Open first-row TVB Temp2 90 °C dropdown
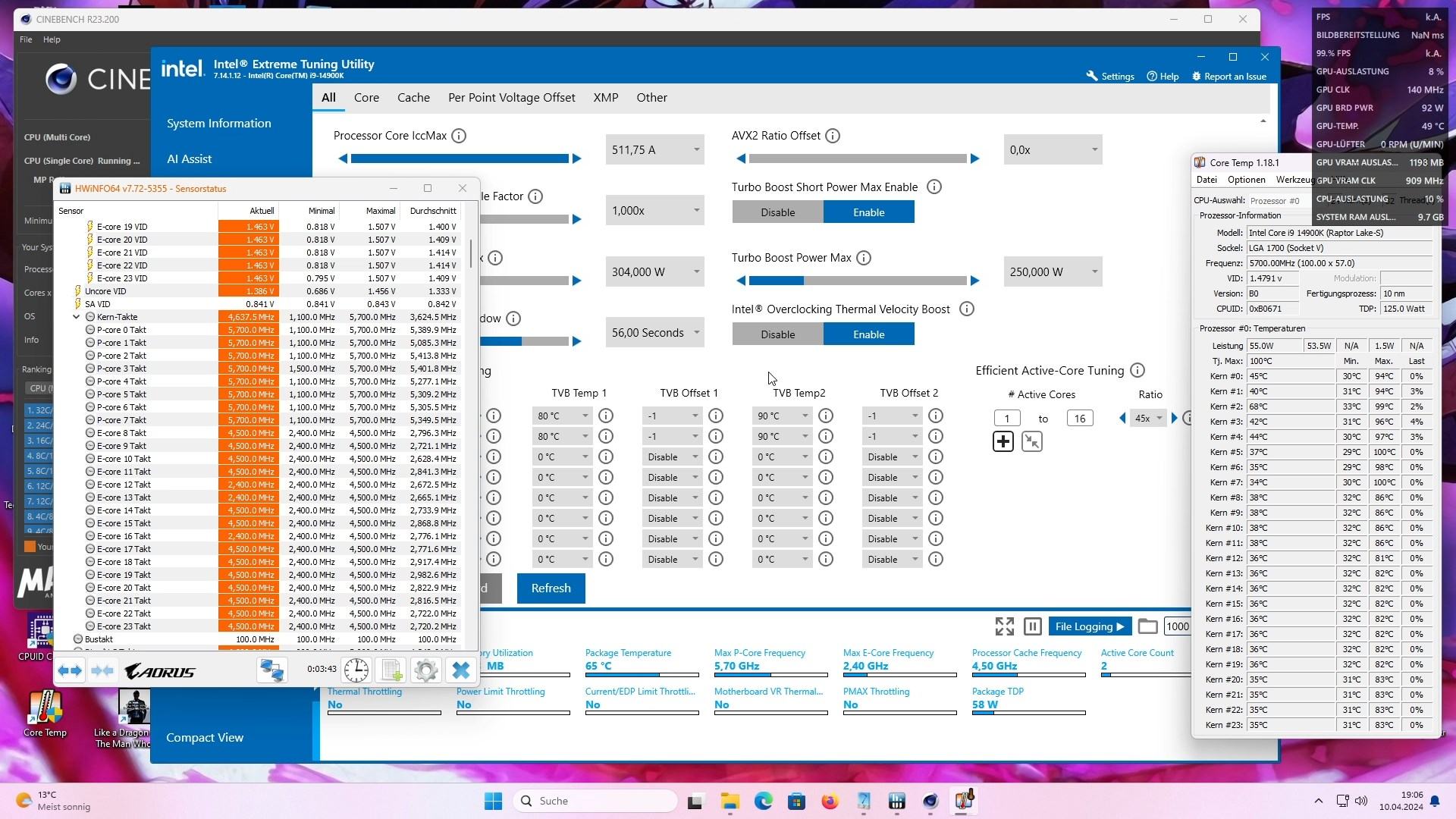Viewport: 1456px width, 819px height. click(782, 416)
